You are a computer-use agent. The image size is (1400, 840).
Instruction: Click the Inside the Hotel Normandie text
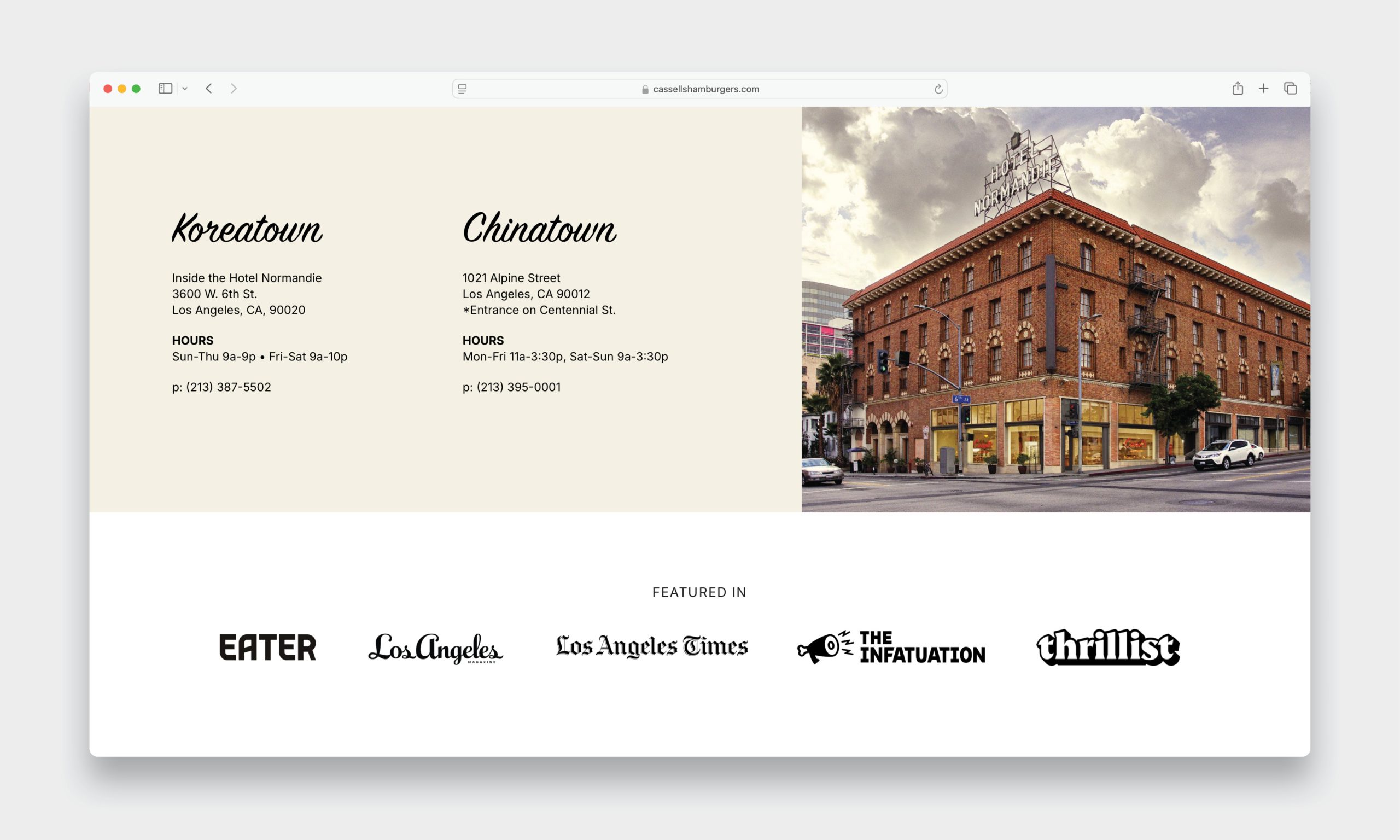[247, 278]
